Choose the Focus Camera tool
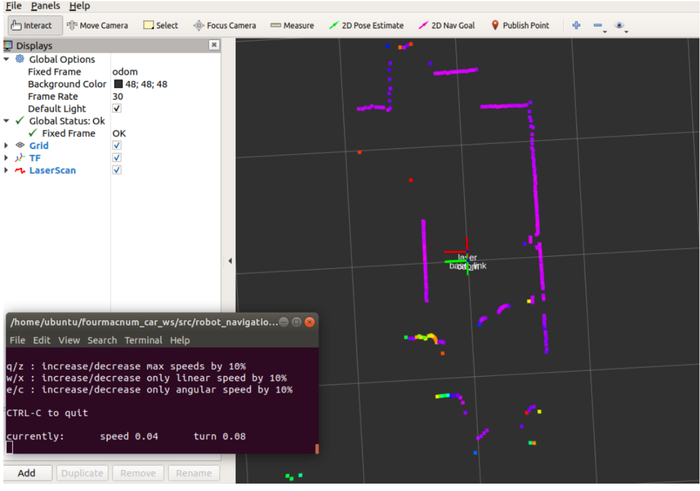700x491 pixels. point(225,25)
